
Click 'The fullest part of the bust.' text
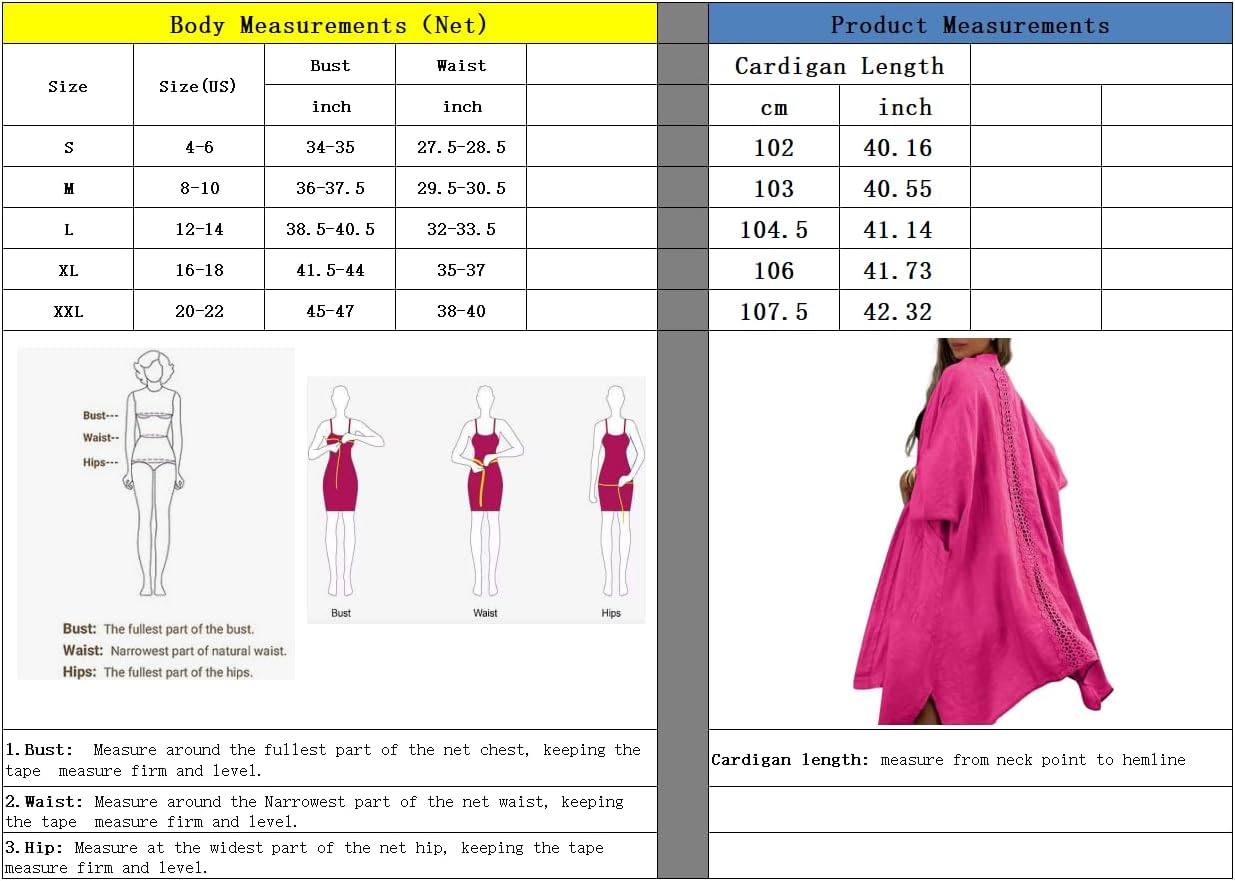point(179,629)
